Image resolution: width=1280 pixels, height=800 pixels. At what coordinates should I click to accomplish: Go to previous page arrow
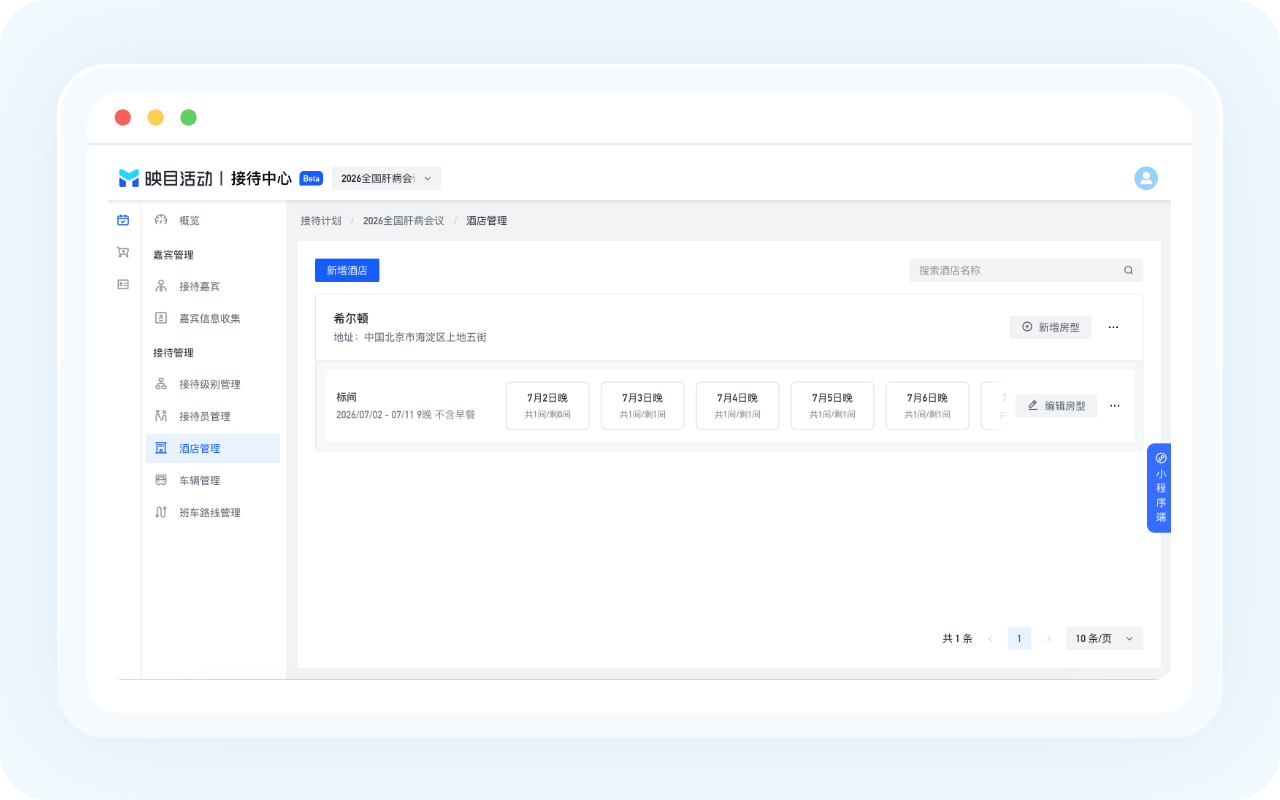(x=990, y=638)
